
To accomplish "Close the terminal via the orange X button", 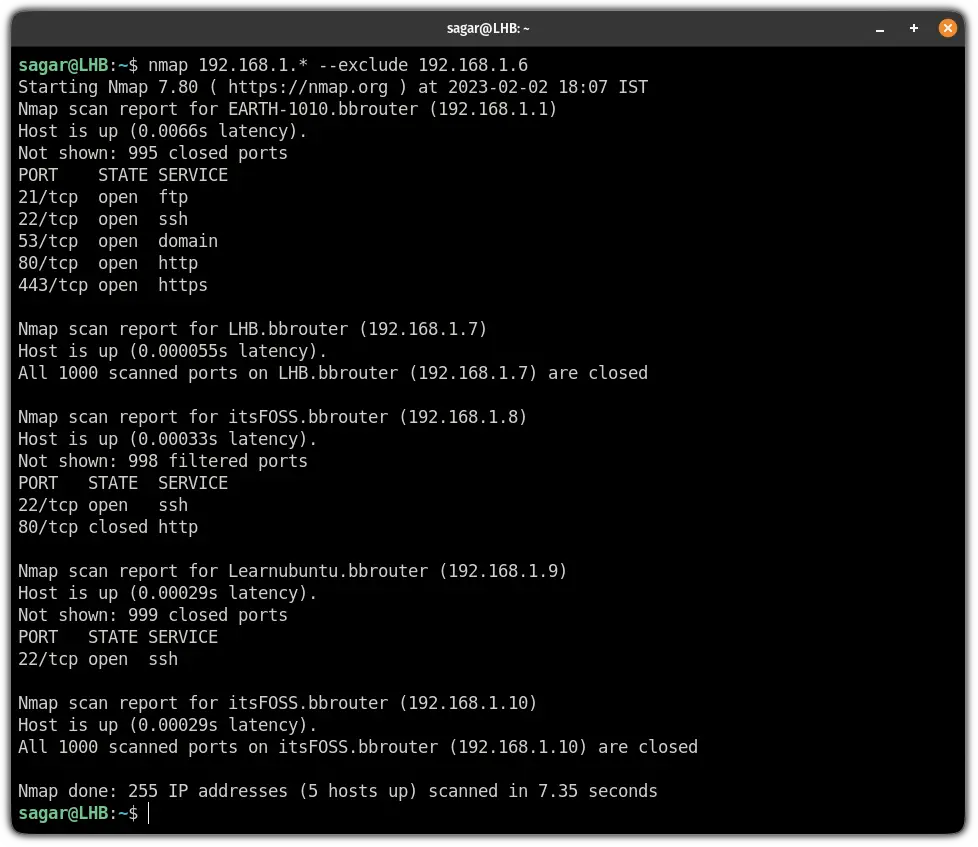I will [947, 28].
